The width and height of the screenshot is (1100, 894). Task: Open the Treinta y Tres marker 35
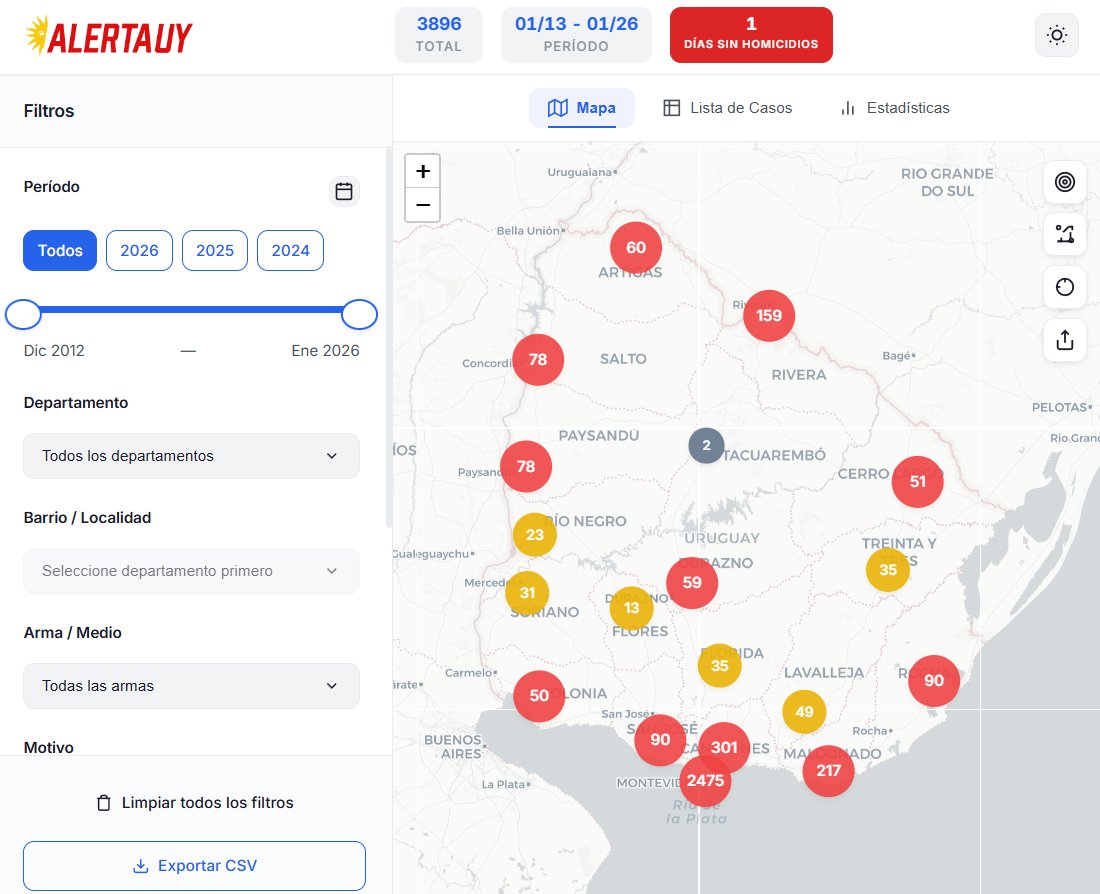tap(888, 570)
